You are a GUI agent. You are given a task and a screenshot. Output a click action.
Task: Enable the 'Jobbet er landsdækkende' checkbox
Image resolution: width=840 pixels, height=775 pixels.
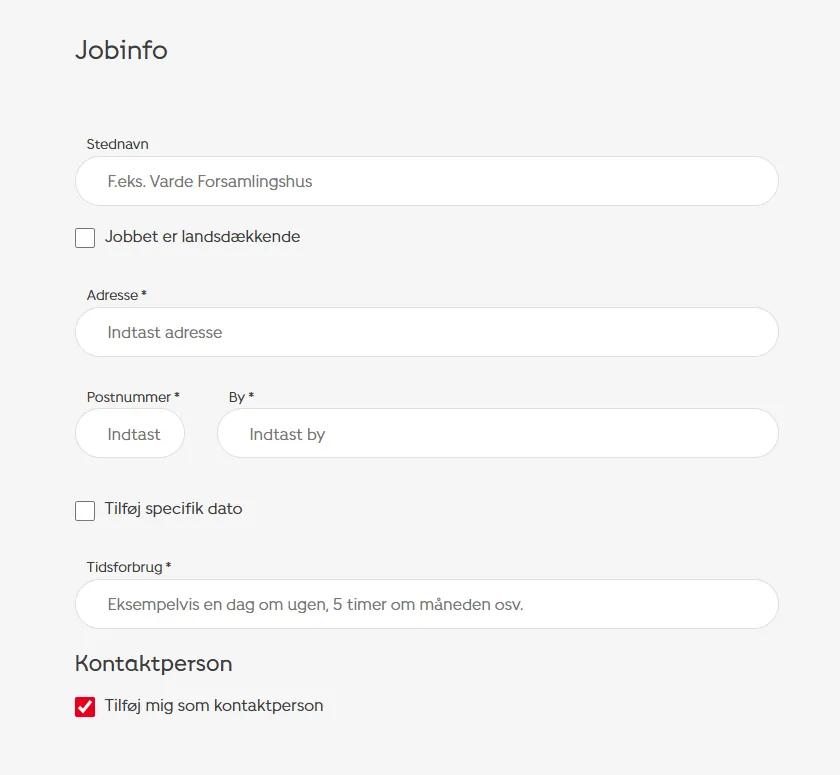pos(85,238)
